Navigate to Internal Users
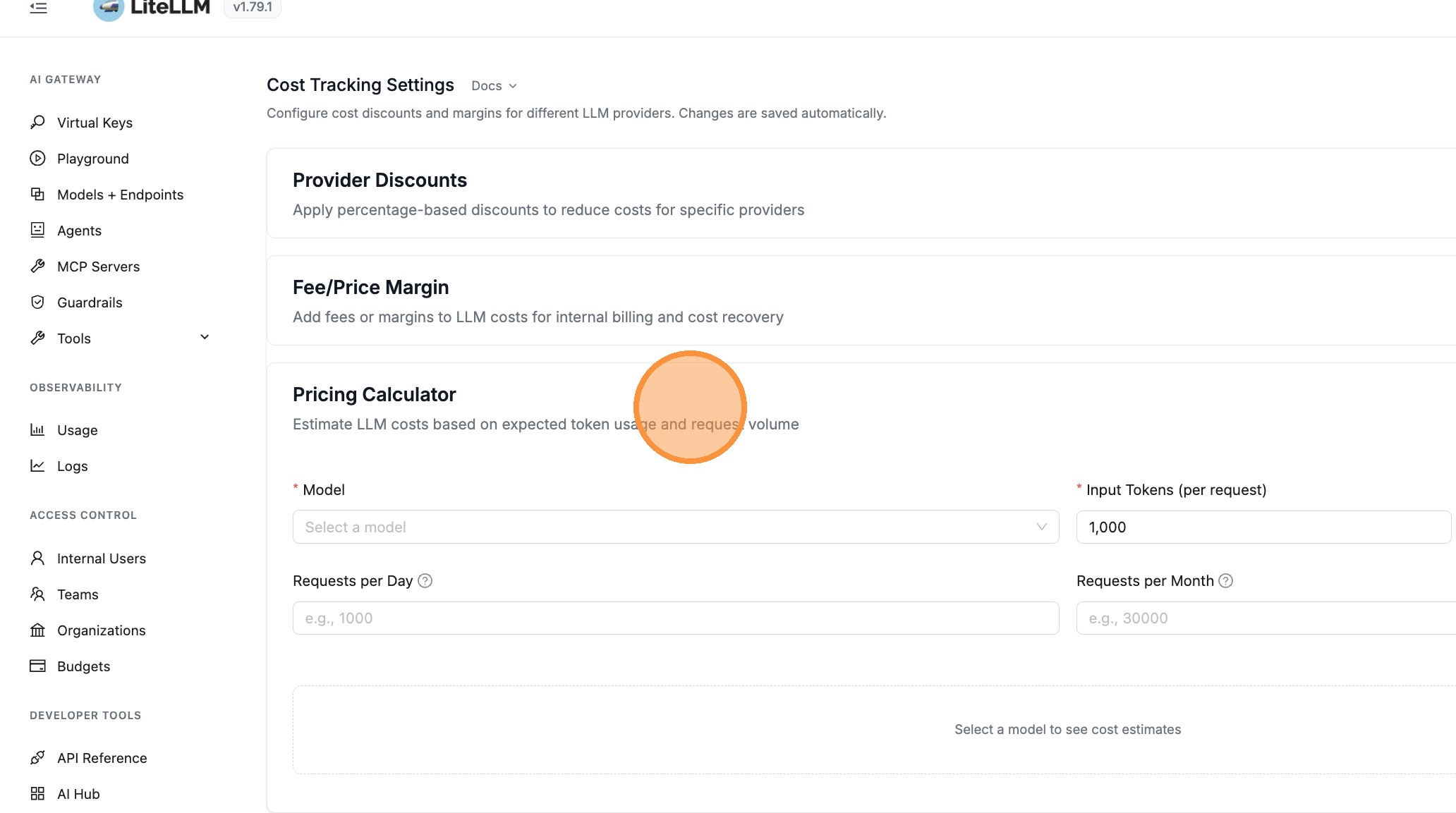 click(x=101, y=558)
